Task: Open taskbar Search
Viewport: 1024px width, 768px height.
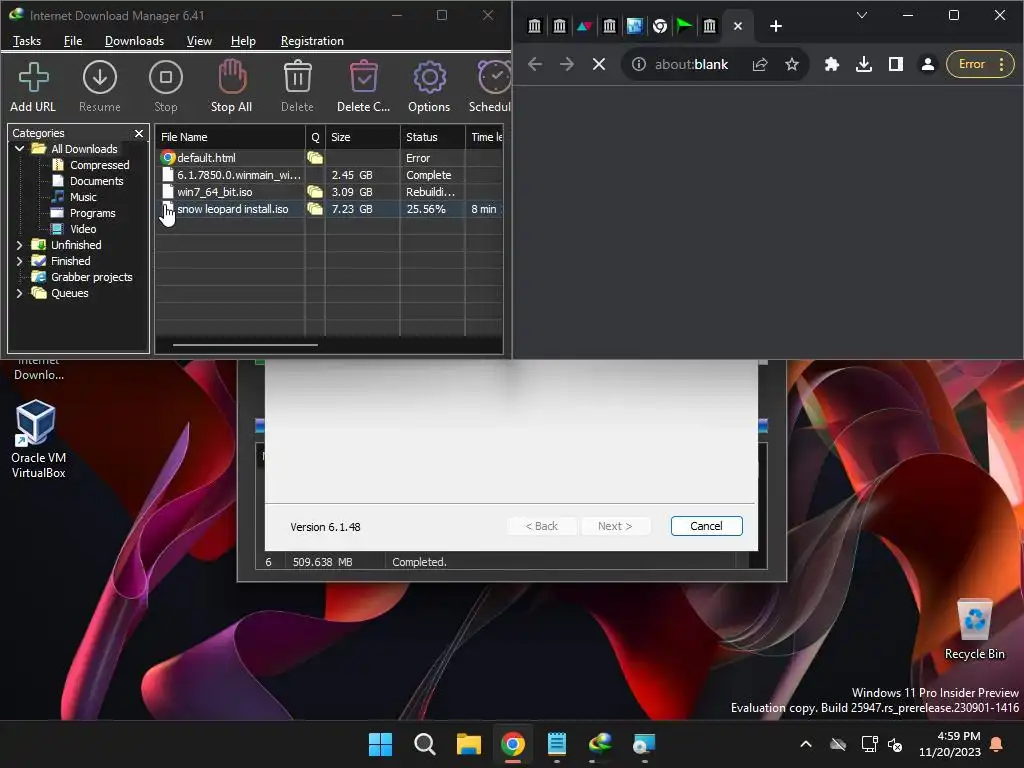Action: [424, 744]
